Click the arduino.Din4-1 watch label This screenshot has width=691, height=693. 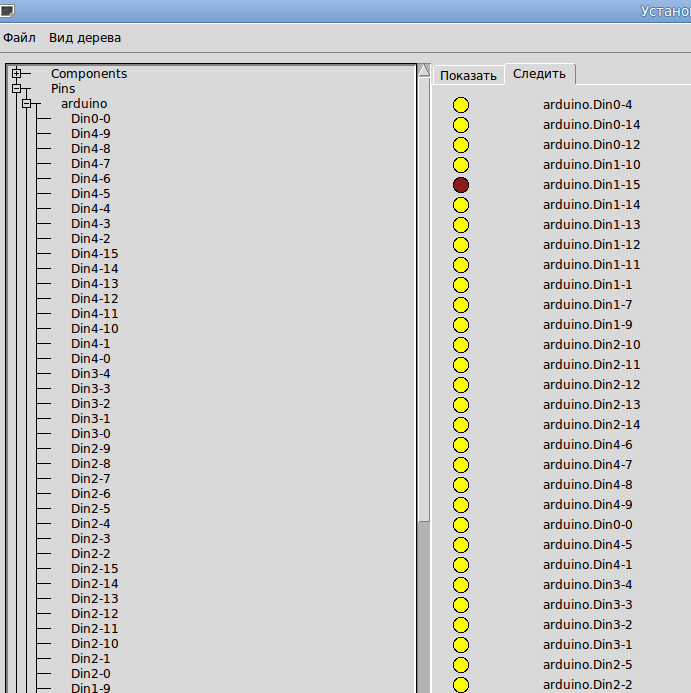pos(588,565)
